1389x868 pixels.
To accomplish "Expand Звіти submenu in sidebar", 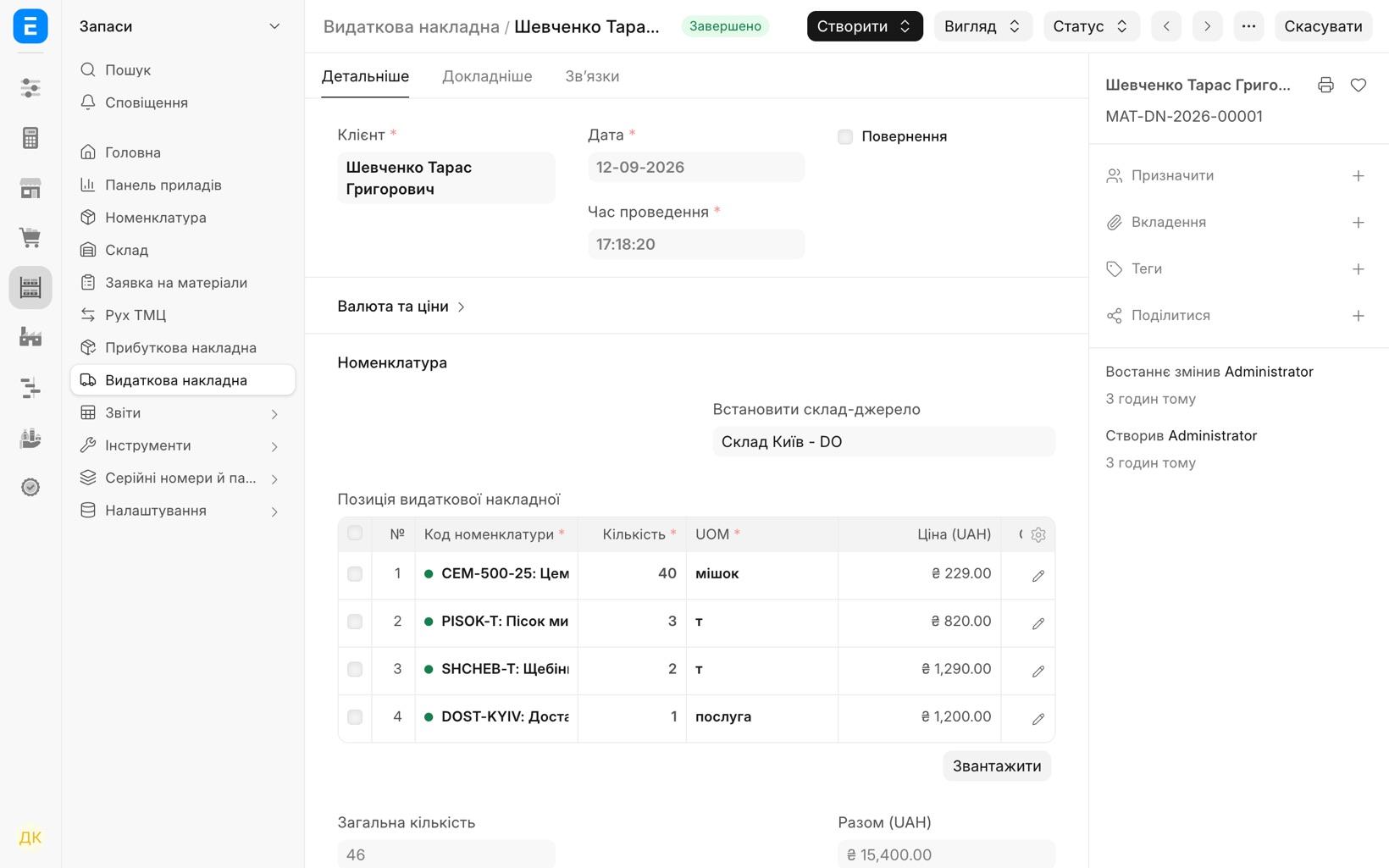I will (x=183, y=413).
